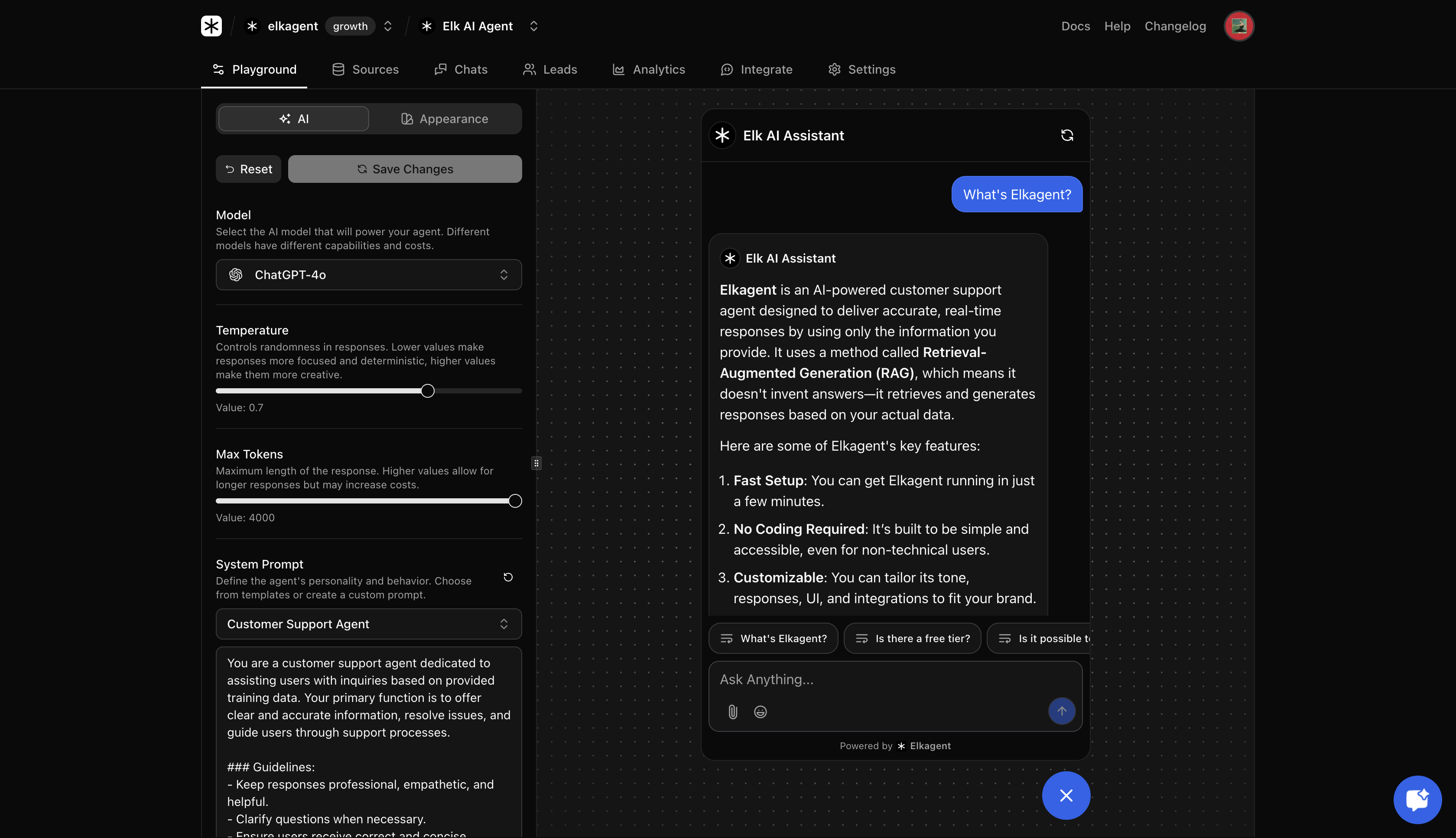Click the Ask Anything input field

pyautogui.click(x=895, y=680)
